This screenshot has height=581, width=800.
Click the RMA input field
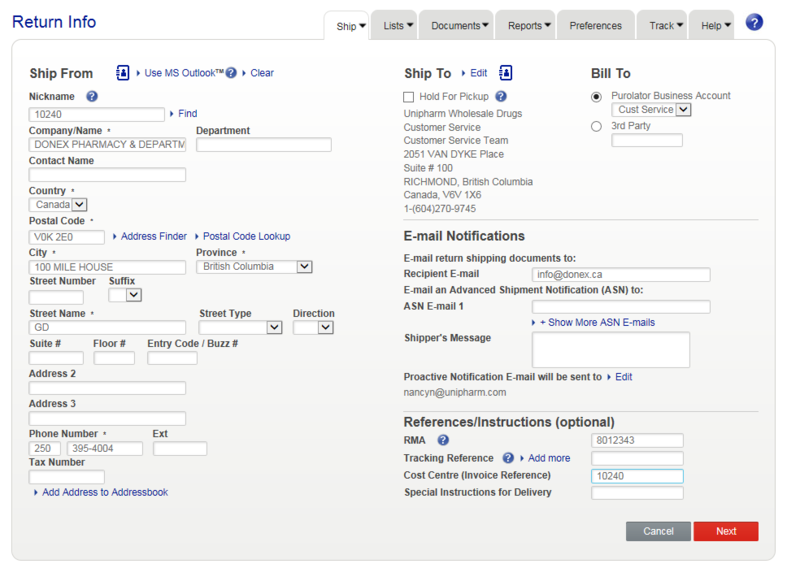[637, 440]
